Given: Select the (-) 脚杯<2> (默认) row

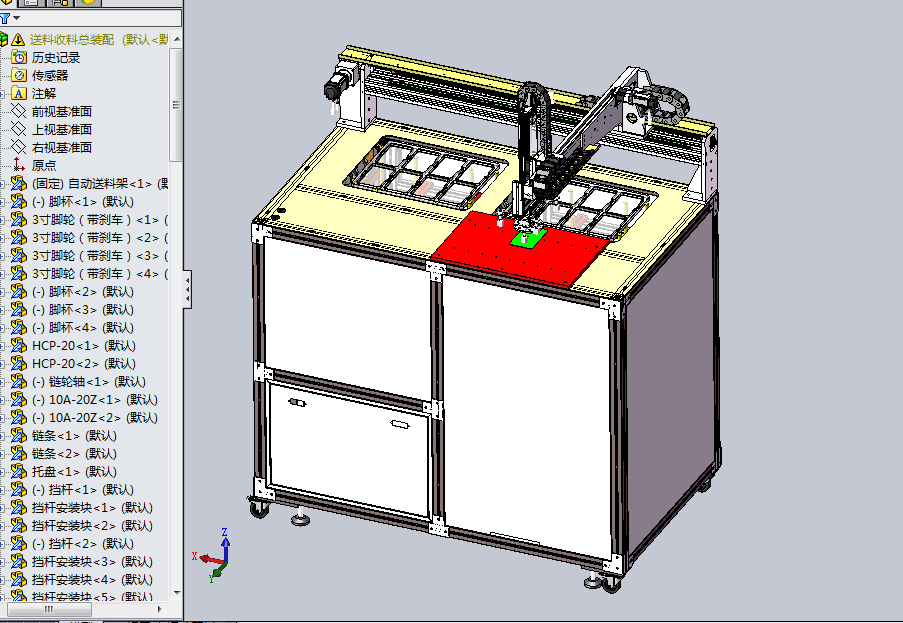Looking at the screenshot, I should (83, 291).
